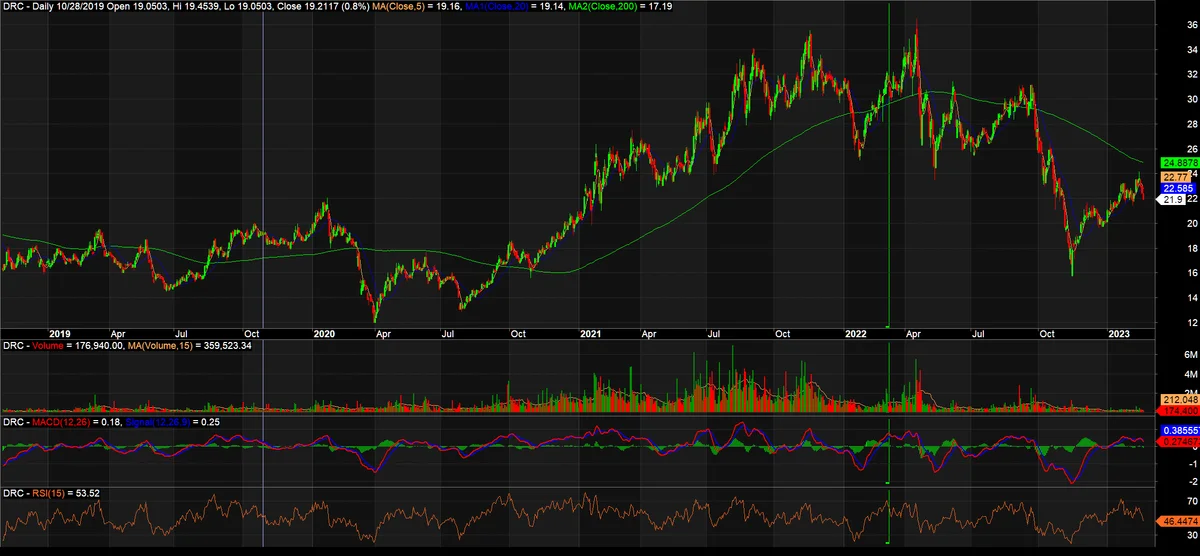Click the 2020 date axis label
The image size is (1200, 556).
click(324, 334)
